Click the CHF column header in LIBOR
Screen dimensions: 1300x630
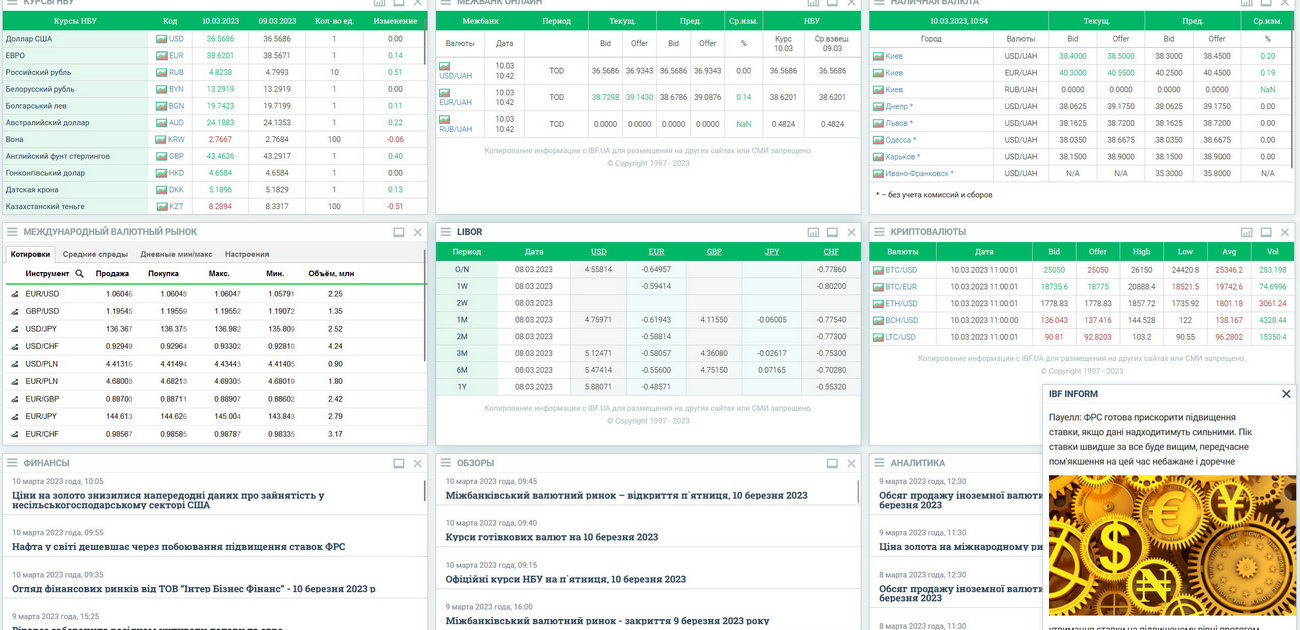tap(831, 252)
